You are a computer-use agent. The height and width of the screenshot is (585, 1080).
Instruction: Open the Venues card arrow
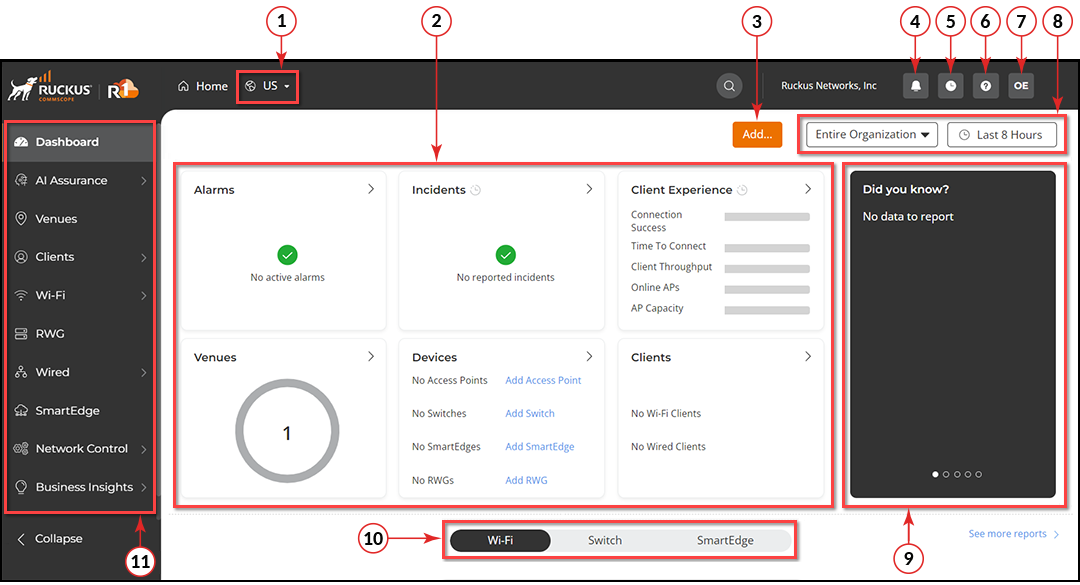(x=371, y=356)
